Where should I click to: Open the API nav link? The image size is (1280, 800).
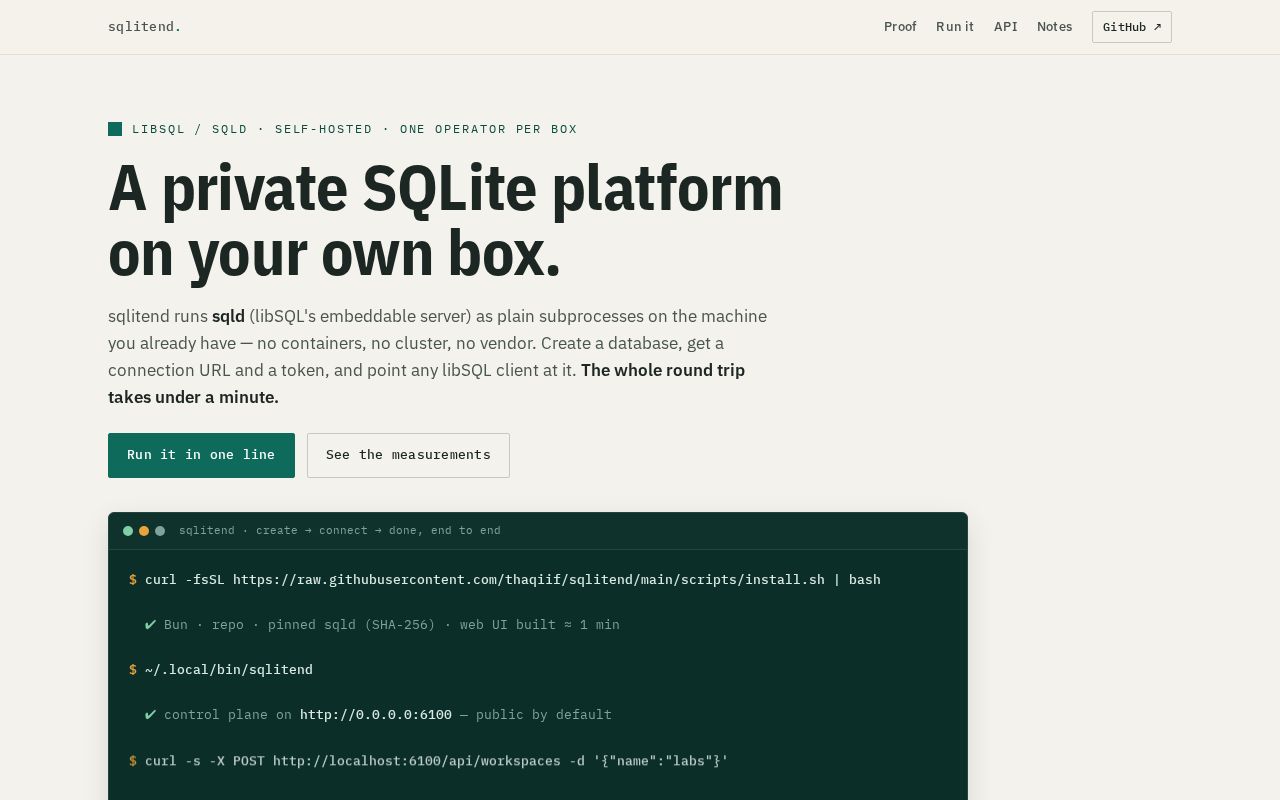tap(1006, 27)
